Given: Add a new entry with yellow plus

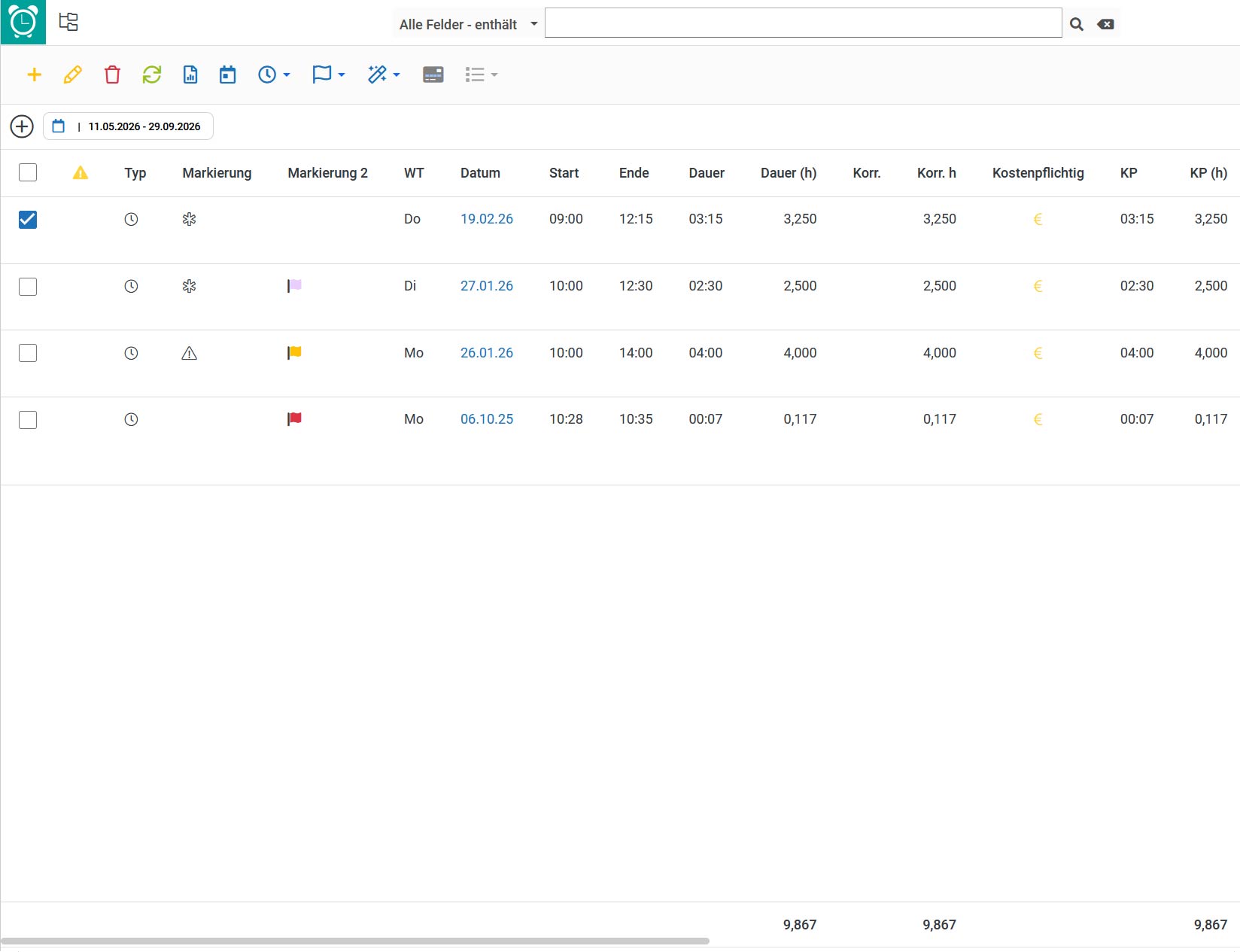Looking at the screenshot, I should [x=35, y=75].
